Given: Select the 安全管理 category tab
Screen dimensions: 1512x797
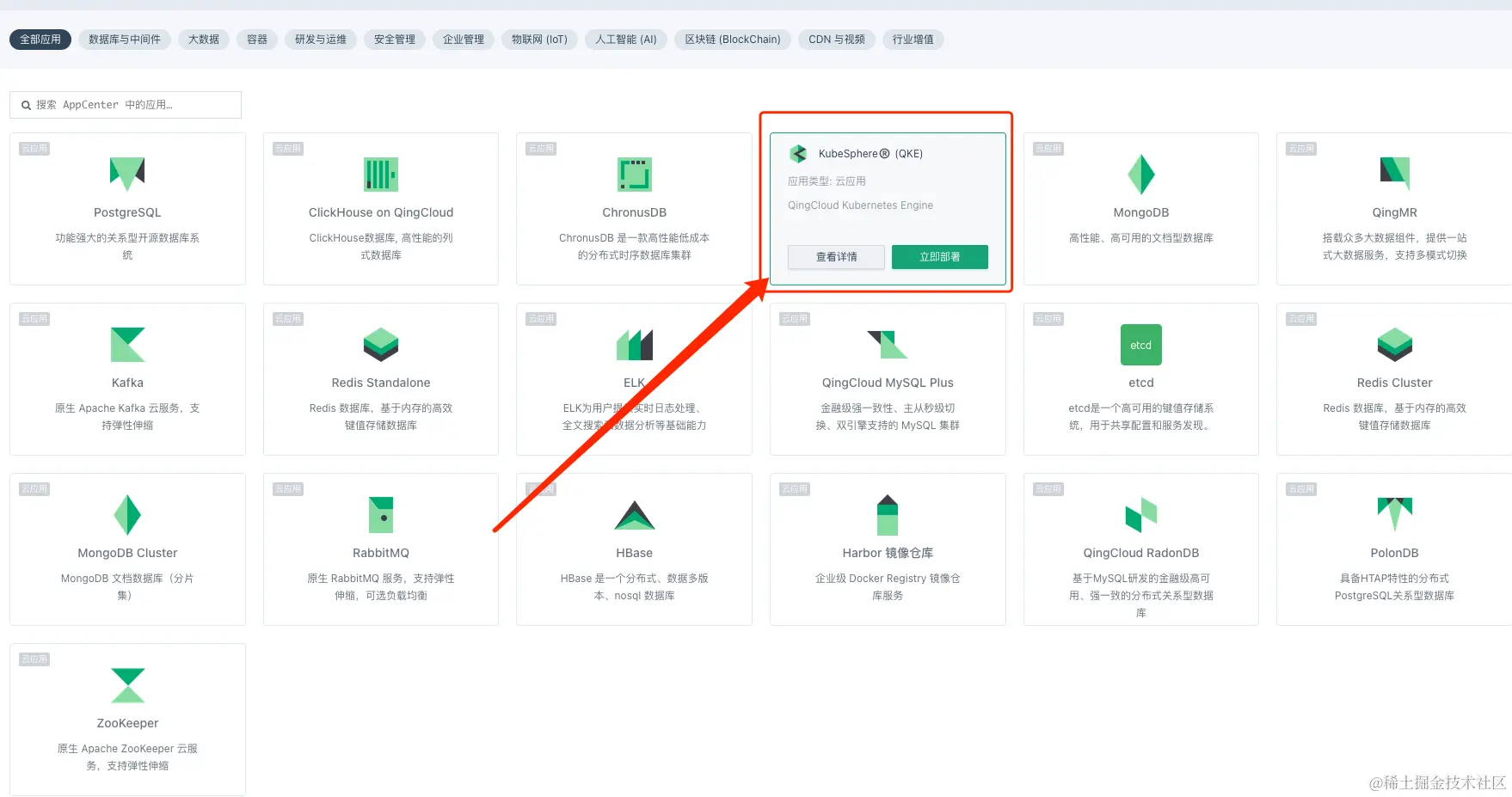Looking at the screenshot, I should 395,40.
